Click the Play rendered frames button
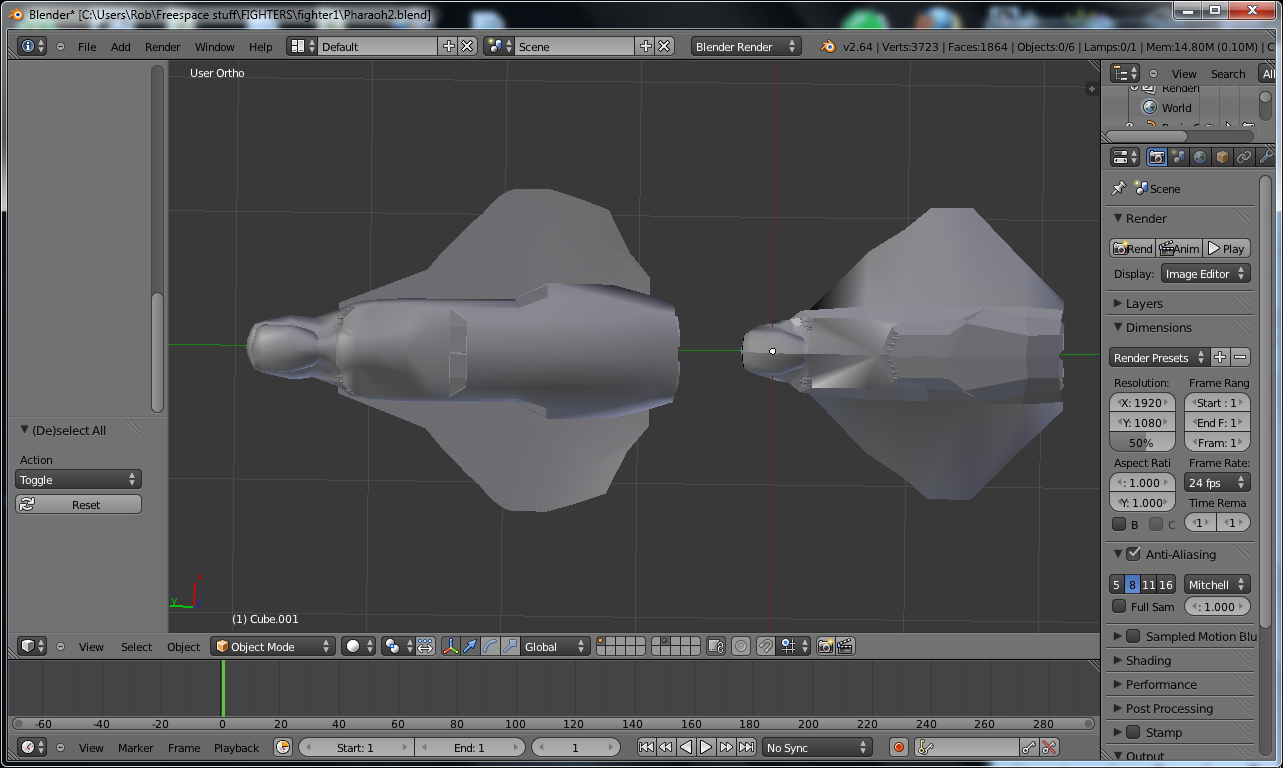1283x768 pixels. coord(1226,248)
